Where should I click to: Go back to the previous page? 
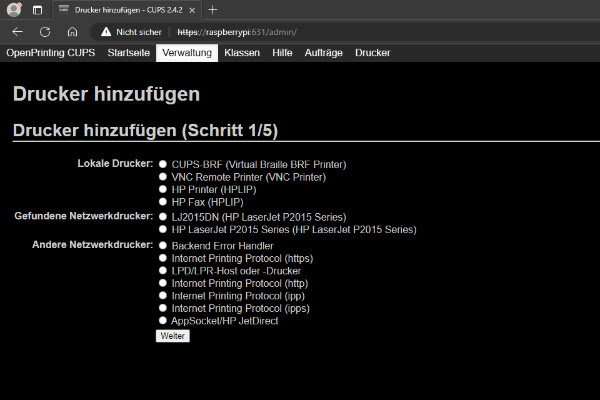18,32
